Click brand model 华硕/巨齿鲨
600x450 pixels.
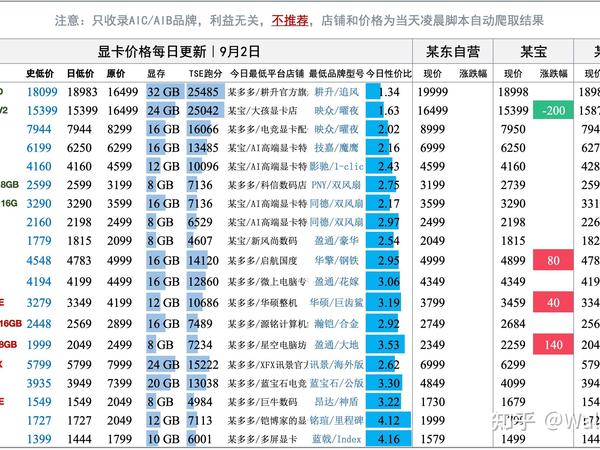click(336, 303)
